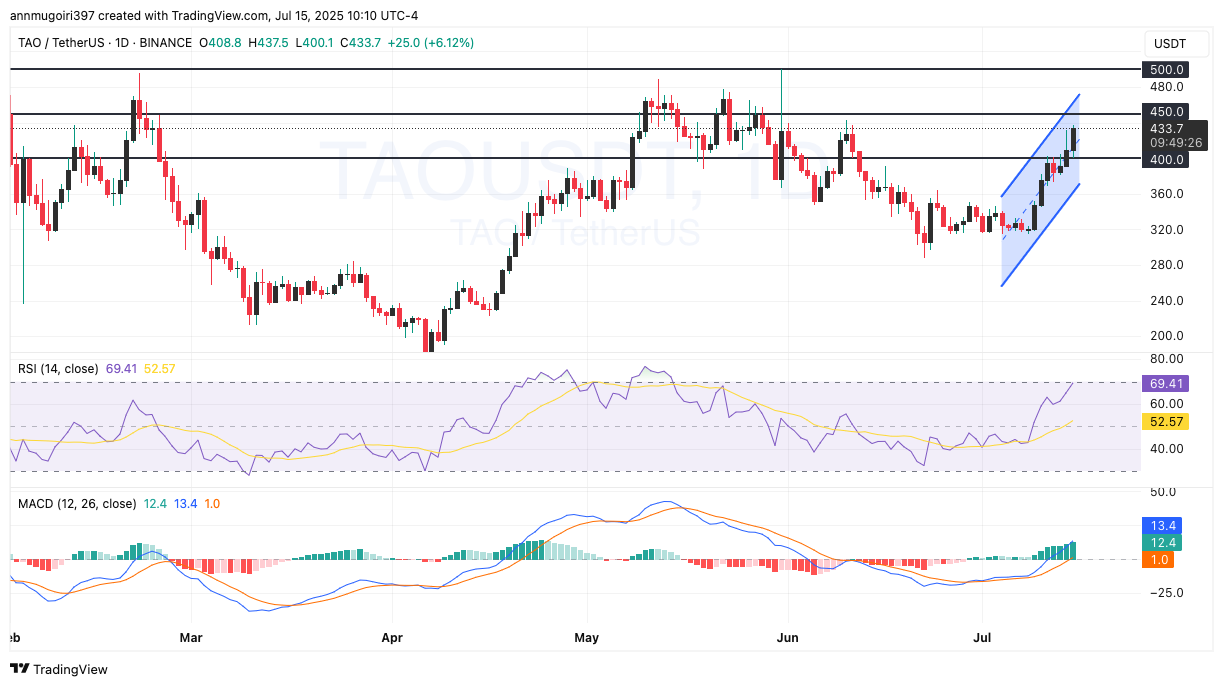Click the 200.0 price axis tick
The height and width of the screenshot is (686, 1223).
tap(1167, 335)
